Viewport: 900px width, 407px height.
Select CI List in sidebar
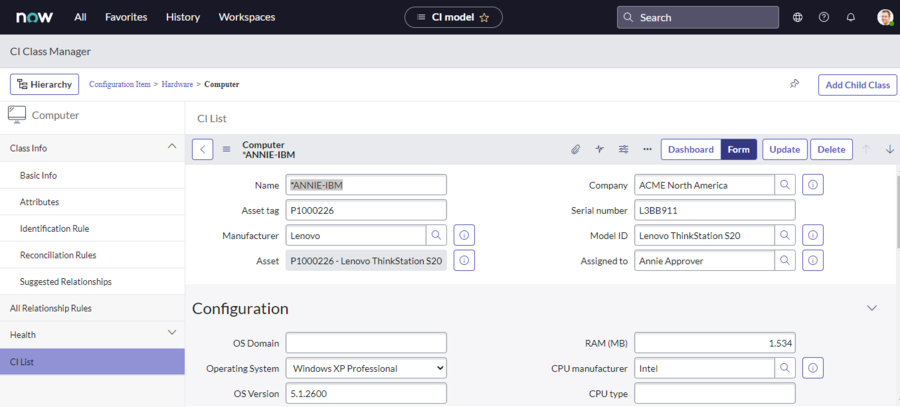click(x=92, y=362)
